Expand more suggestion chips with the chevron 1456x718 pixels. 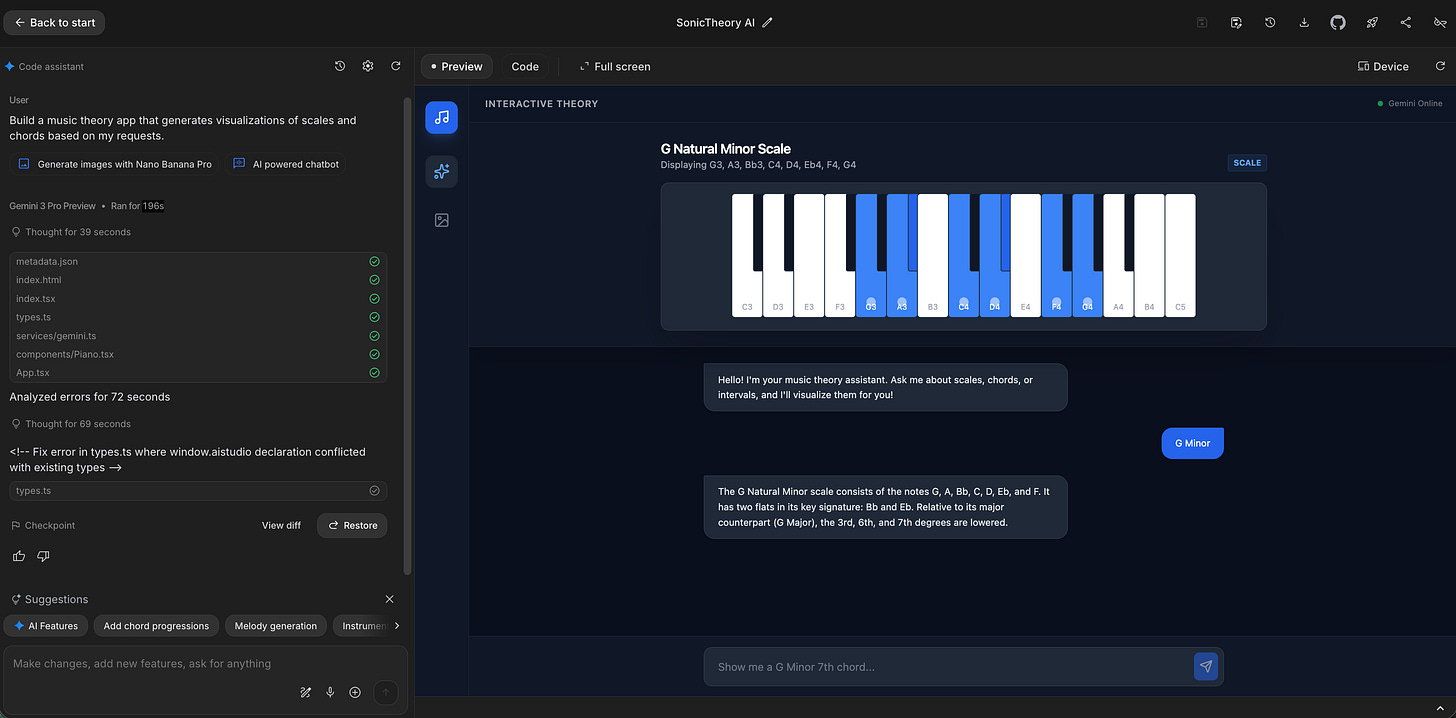[x=398, y=625]
